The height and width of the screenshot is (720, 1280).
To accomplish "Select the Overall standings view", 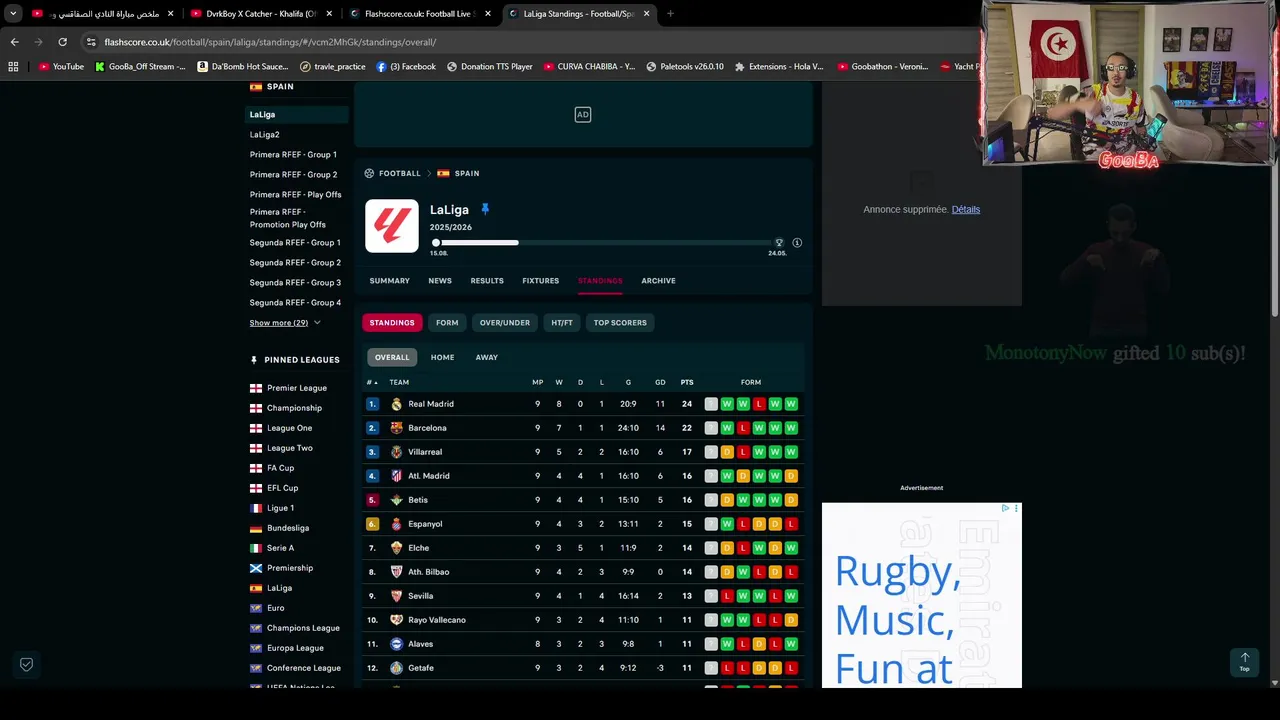I will pos(392,357).
